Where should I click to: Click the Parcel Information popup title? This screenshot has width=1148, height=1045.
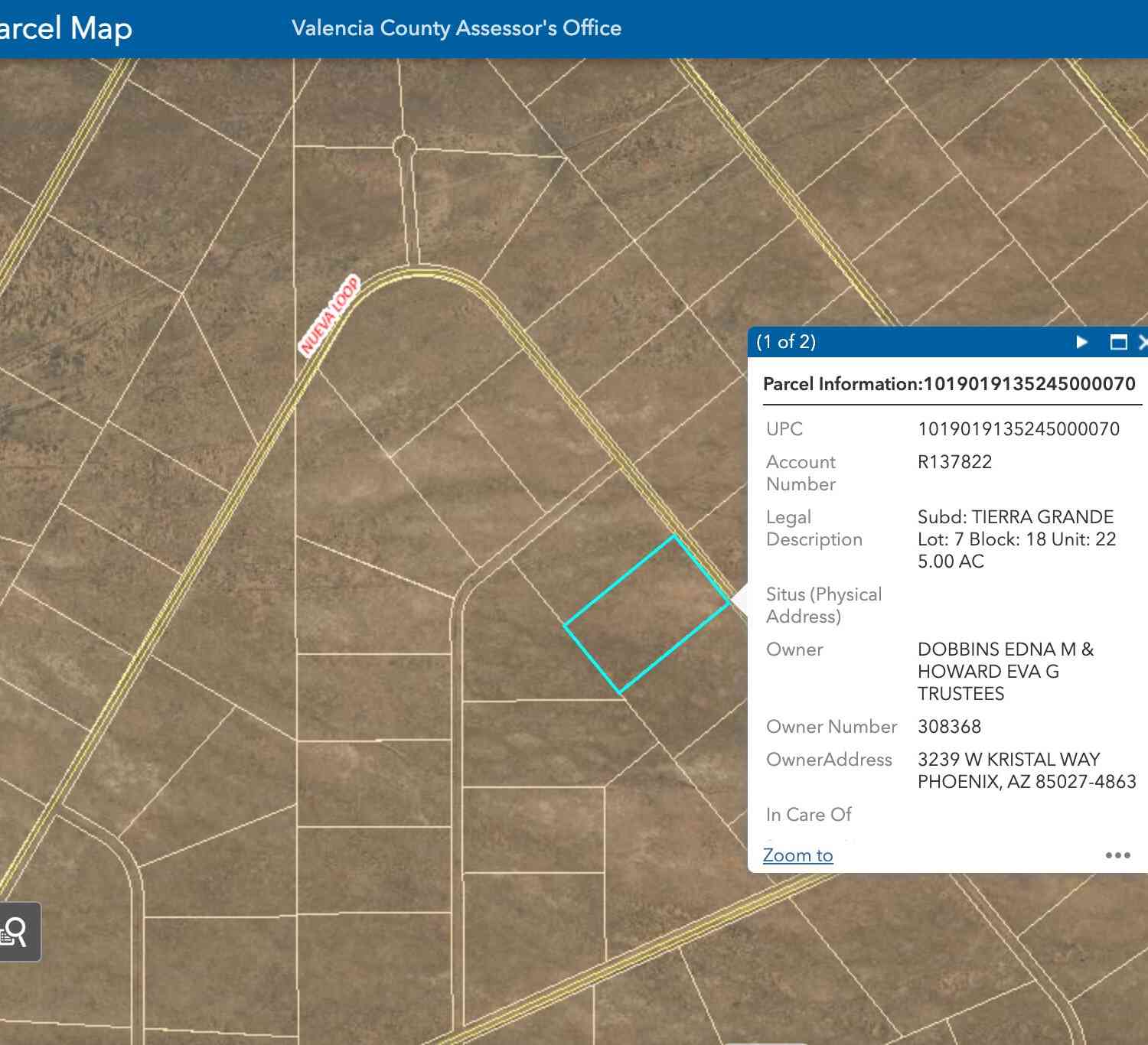coord(949,383)
